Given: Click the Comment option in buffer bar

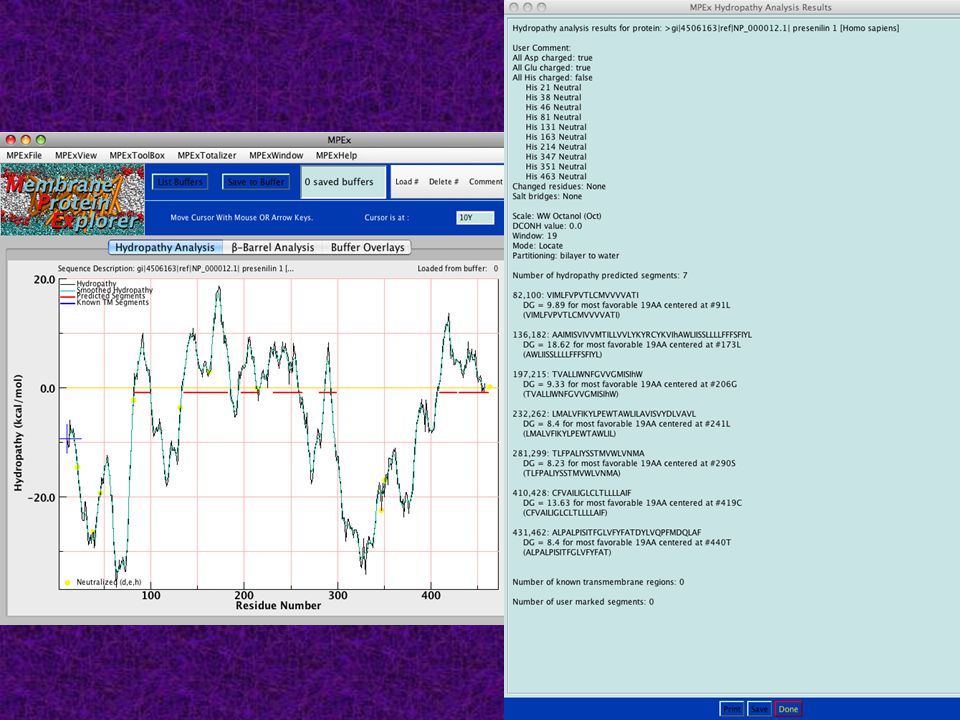Looking at the screenshot, I should pos(486,182).
